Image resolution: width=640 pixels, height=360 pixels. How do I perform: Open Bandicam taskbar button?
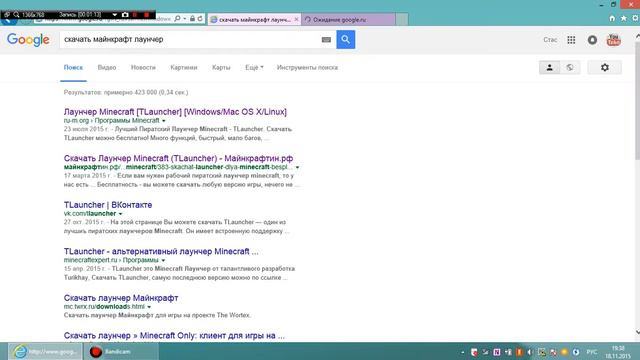point(121,351)
